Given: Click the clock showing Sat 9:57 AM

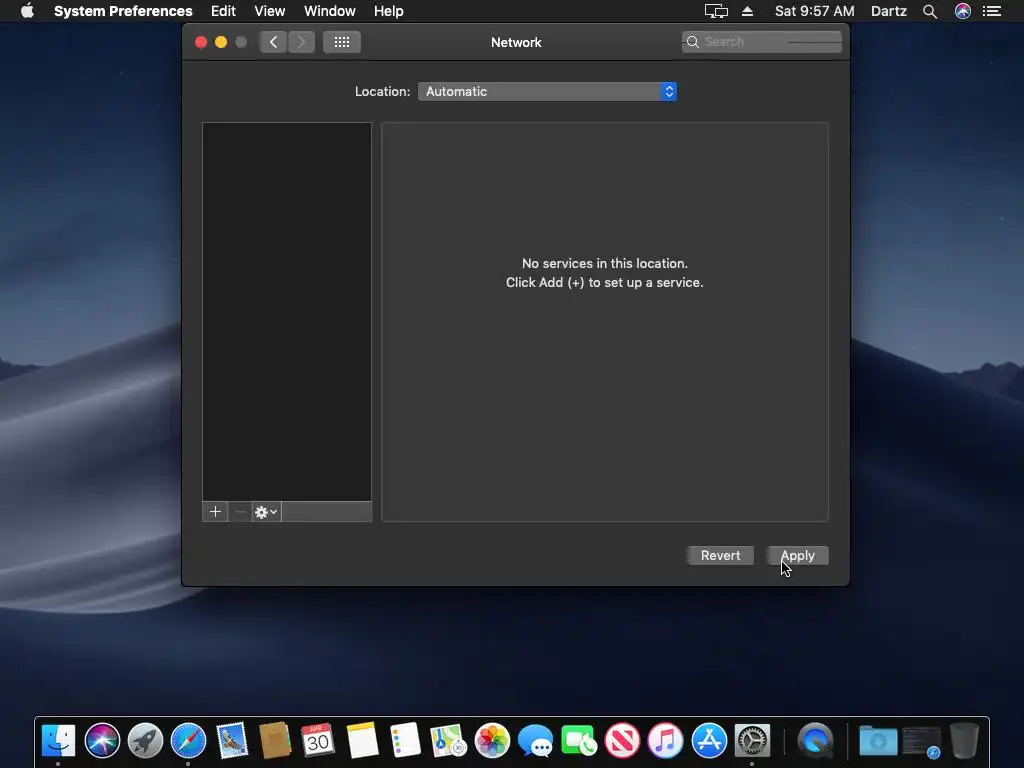Looking at the screenshot, I should (x=814, y=11).
